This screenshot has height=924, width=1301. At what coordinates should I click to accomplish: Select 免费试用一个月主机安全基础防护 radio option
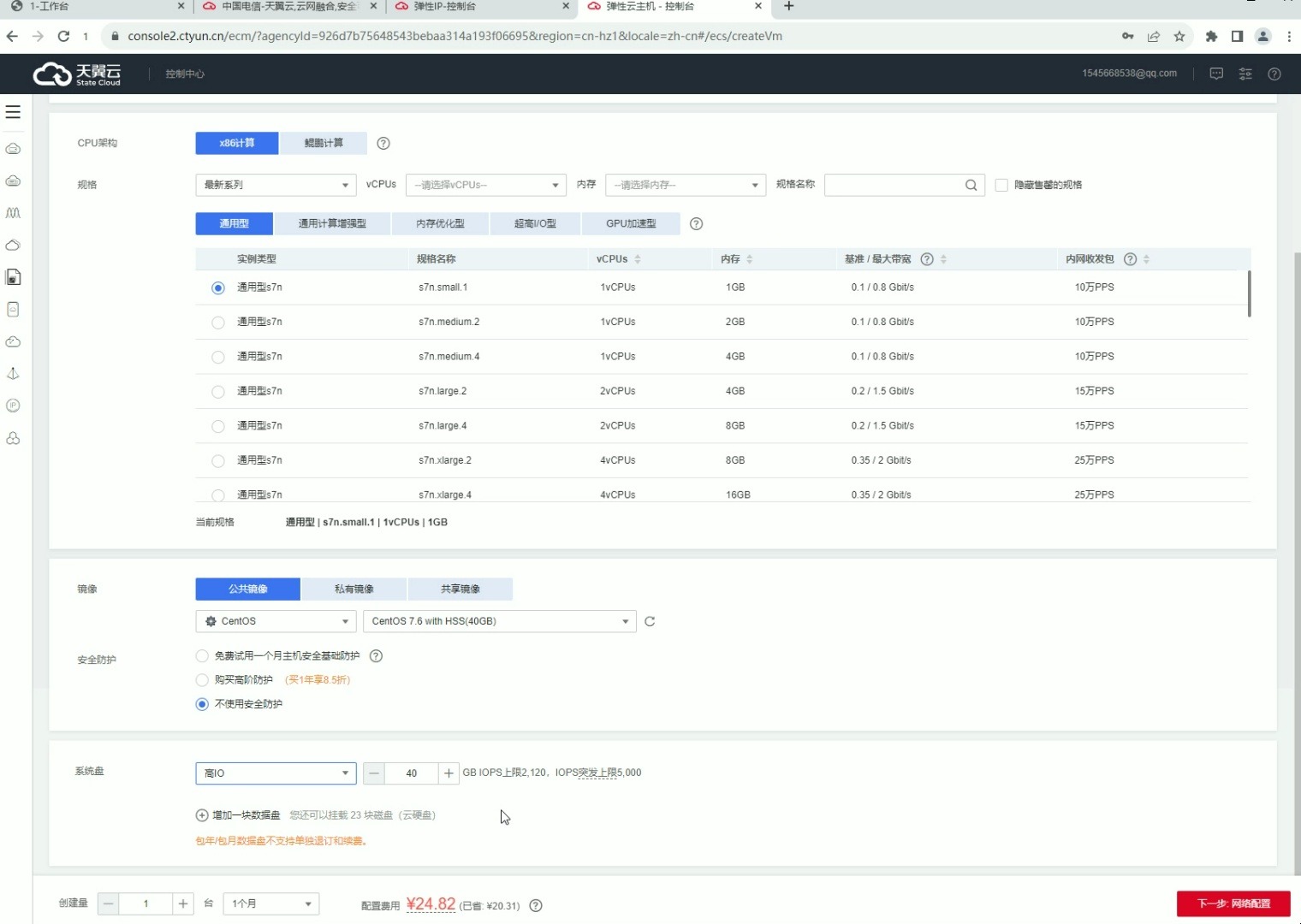pos(202,656)
